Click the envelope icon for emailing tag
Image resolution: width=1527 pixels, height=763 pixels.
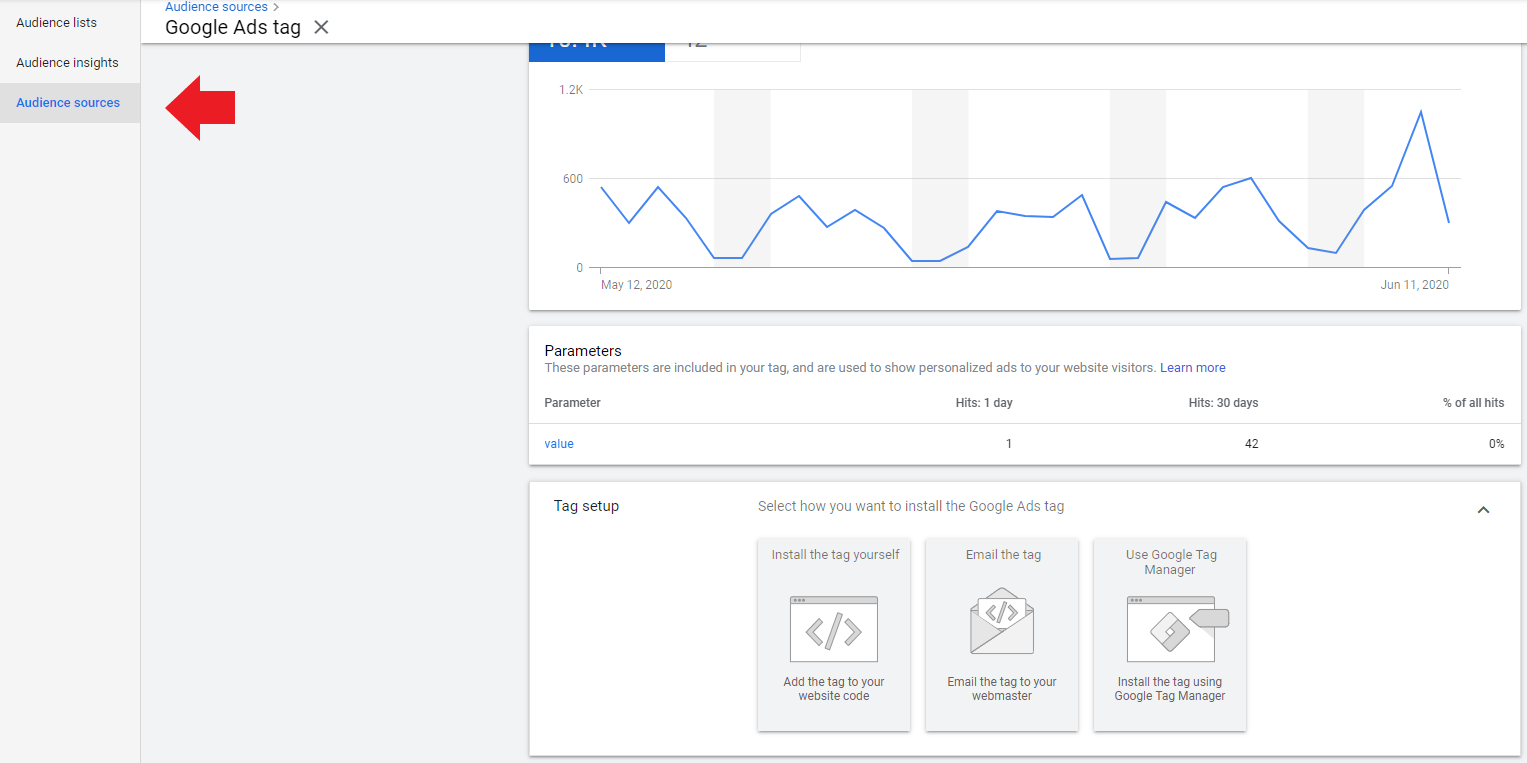(x=1001, y=621)
